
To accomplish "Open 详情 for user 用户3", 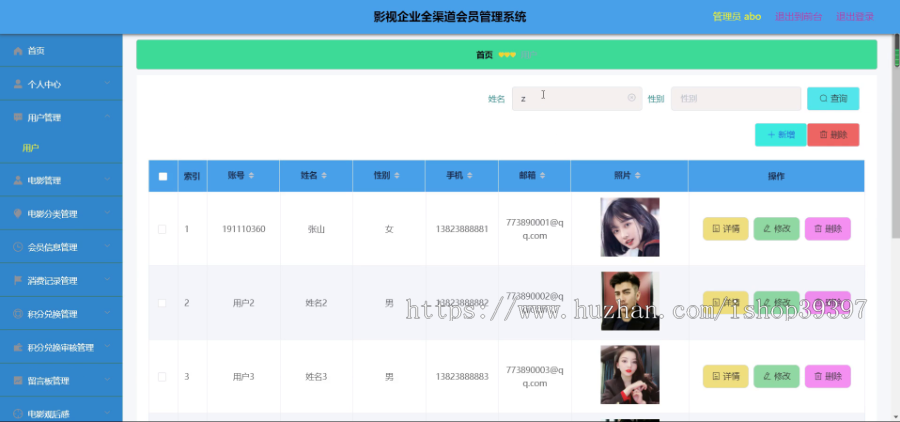I will [x=726, y=377].
